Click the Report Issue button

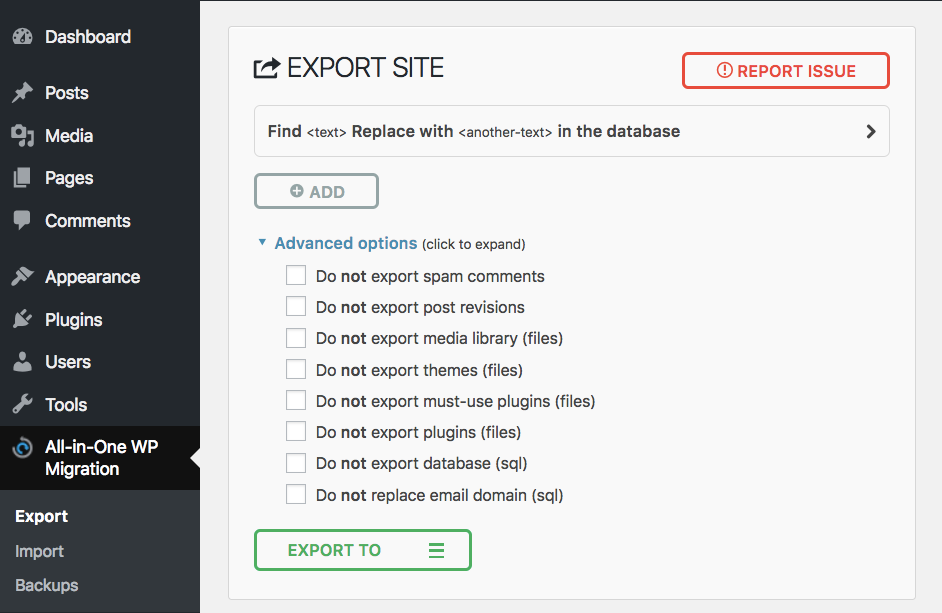tap(786, 70)
